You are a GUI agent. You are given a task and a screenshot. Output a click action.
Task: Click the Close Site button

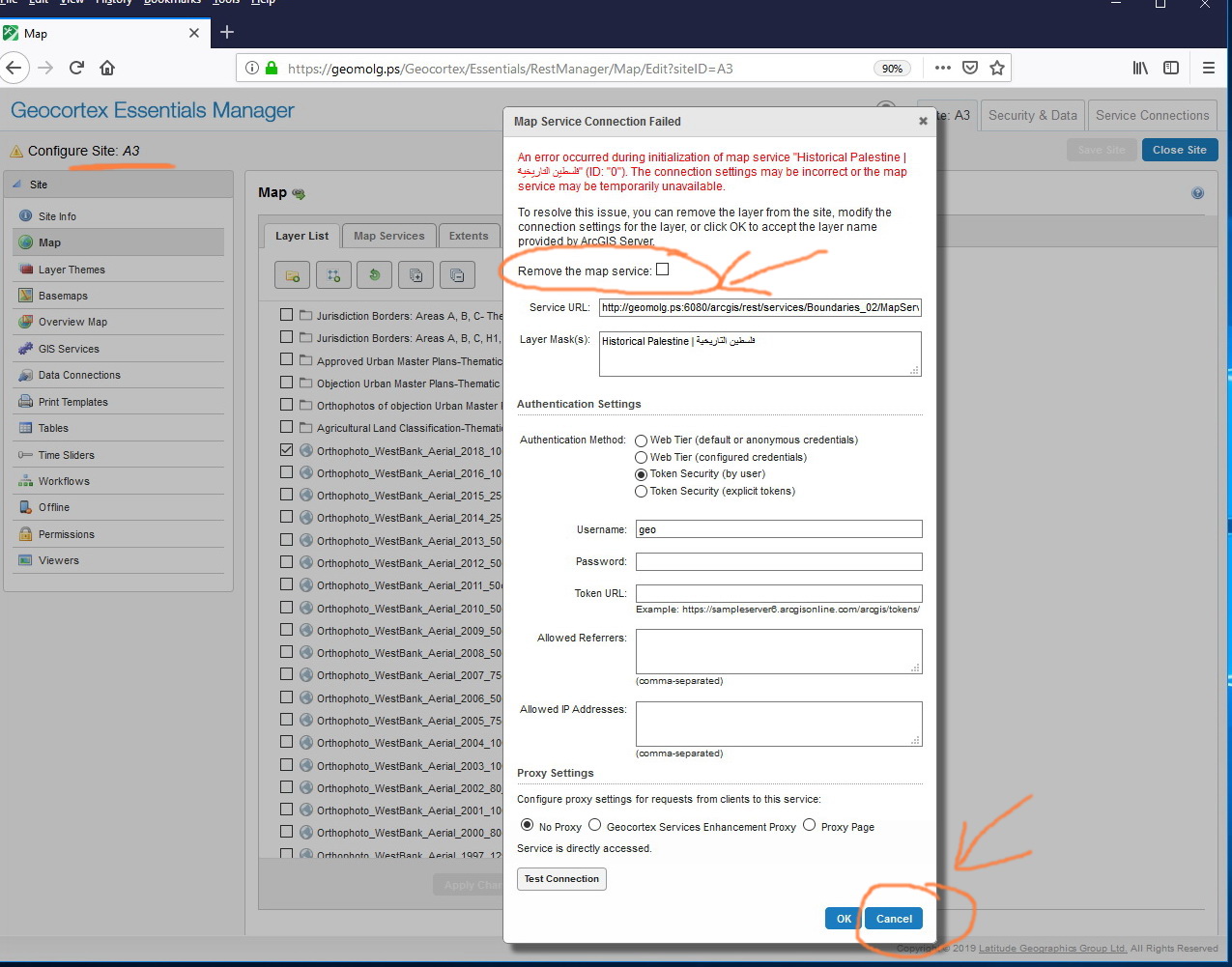click(x=1180, y=150)
